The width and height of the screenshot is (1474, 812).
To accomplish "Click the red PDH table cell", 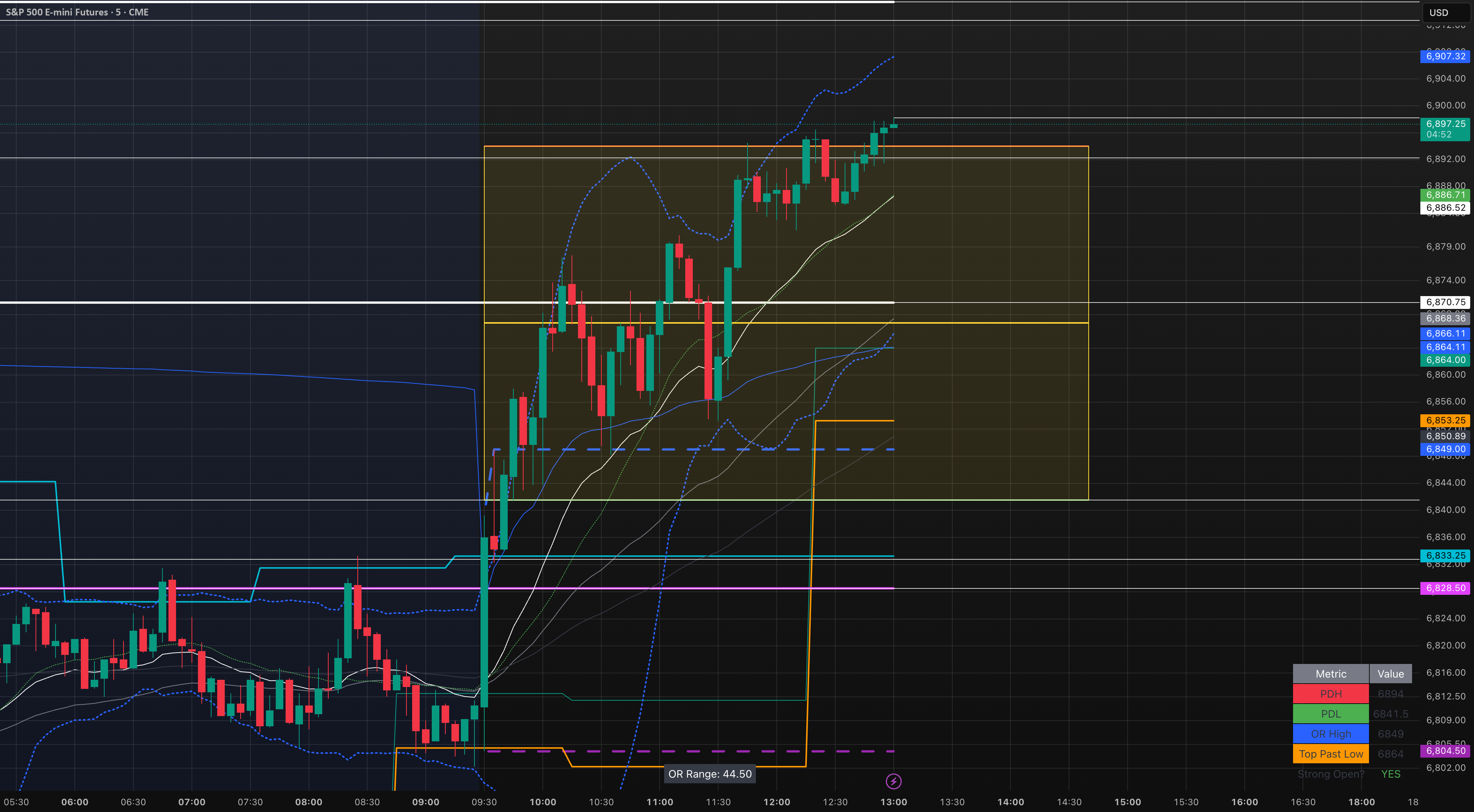I will [1330, 694].
